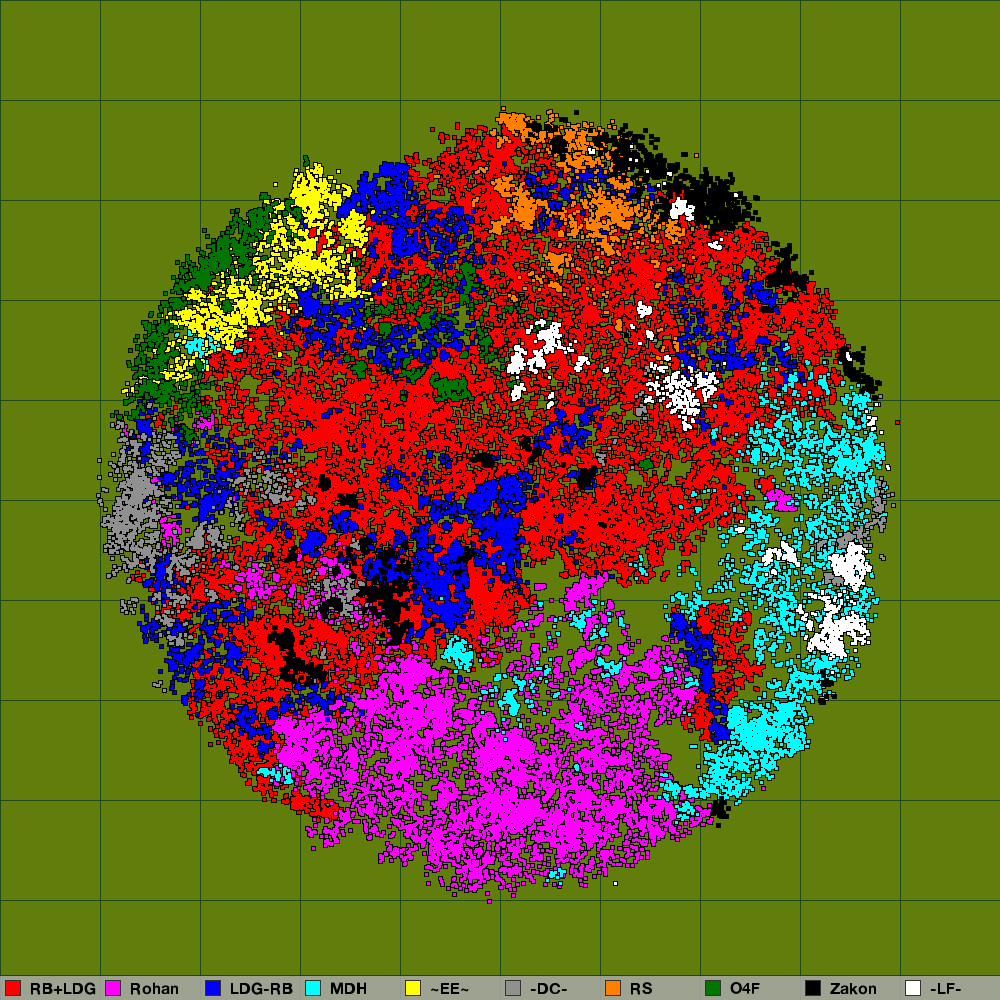Select the -LF- legend label

pyautogui.click(x=945, y=989)
